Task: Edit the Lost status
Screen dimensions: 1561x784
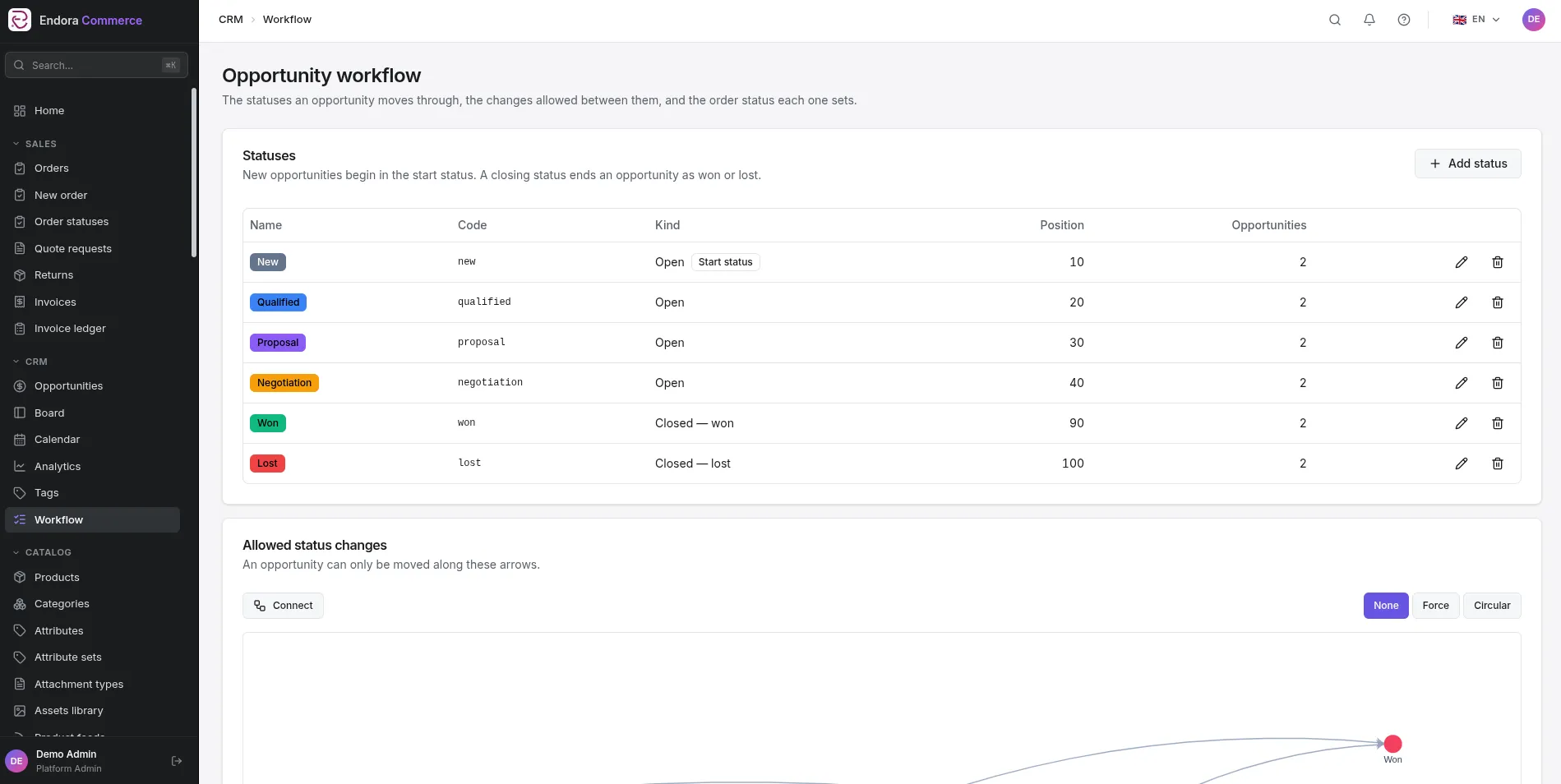Action: pos(1462,463)
